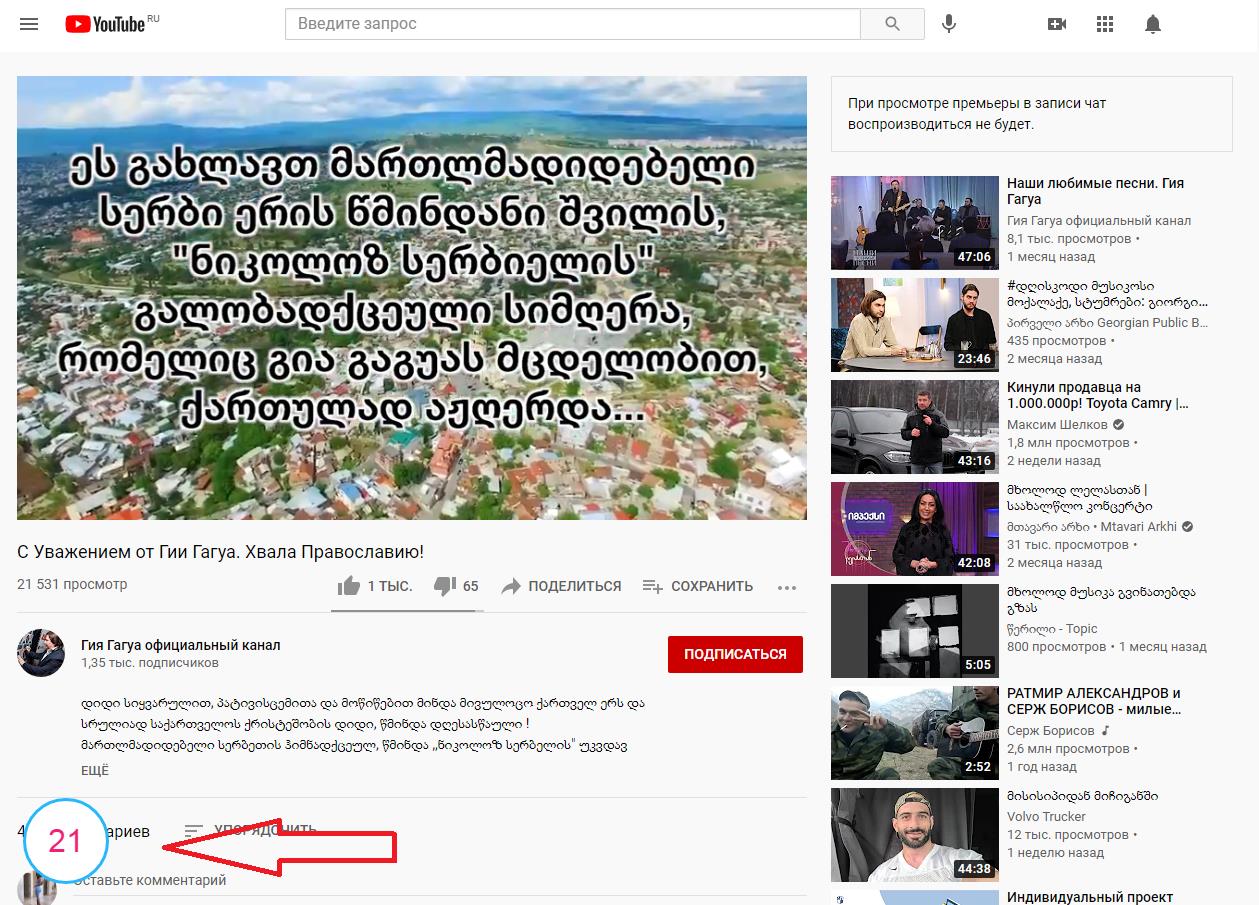Activate voice search microphone
The height and width of the screenshot is (905, 1259).
pos(949,24)
